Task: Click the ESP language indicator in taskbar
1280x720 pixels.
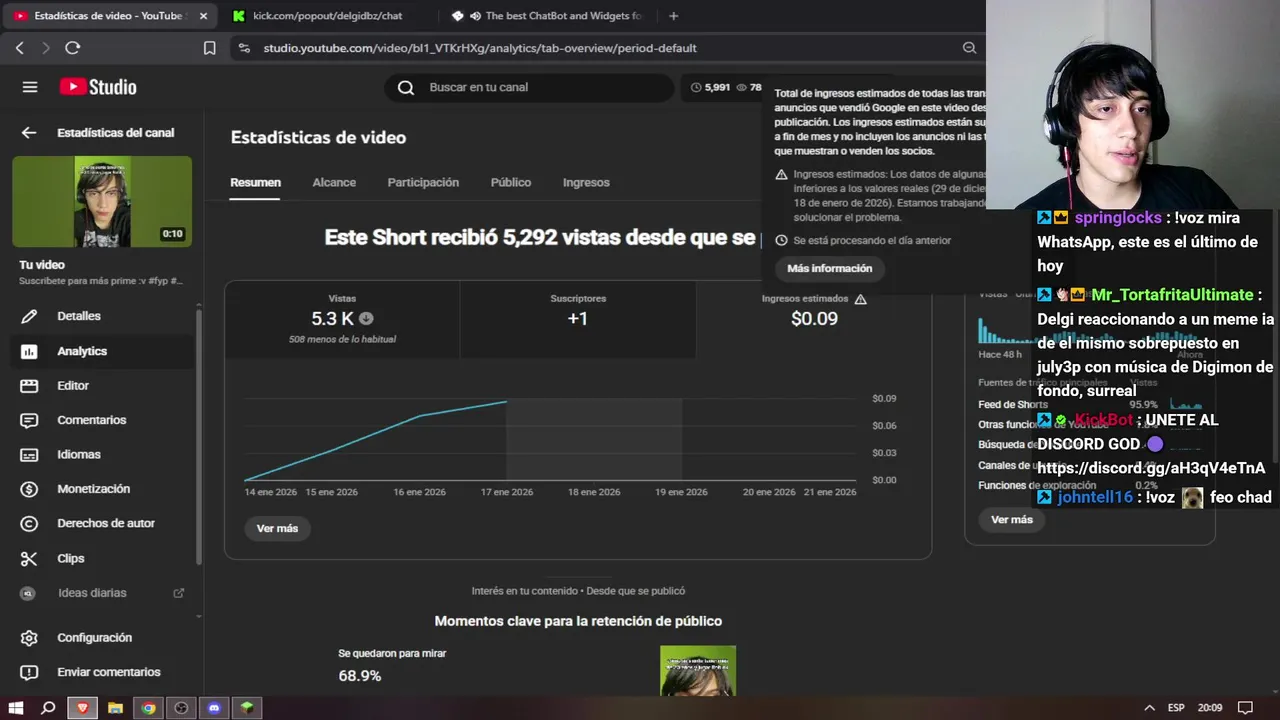Action: 1177,708
